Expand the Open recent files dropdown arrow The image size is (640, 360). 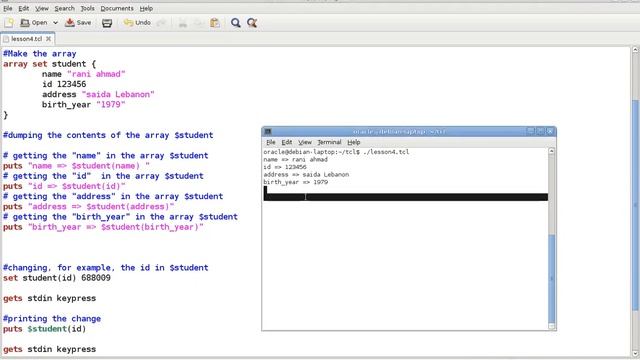click(x=55, y=23)
